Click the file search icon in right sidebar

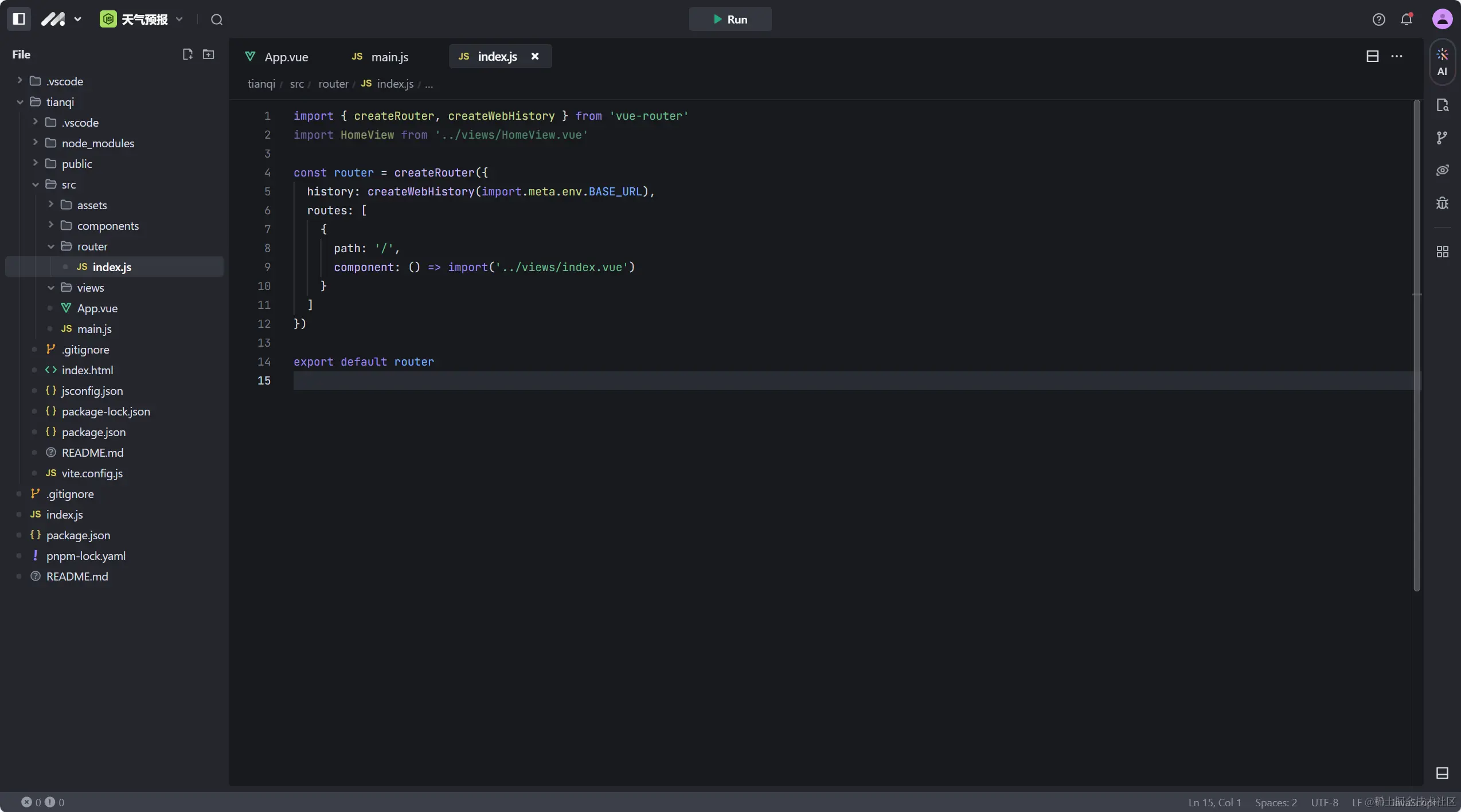click(x=1442, y=105)
